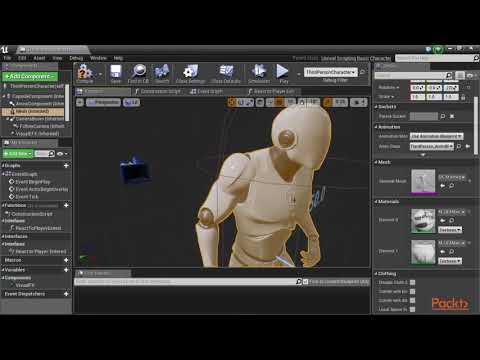The height and width of the screenshot is (360, 480).
Task: Click magnifier icon next to Anim Class
Action: click(x=459, y=146)
